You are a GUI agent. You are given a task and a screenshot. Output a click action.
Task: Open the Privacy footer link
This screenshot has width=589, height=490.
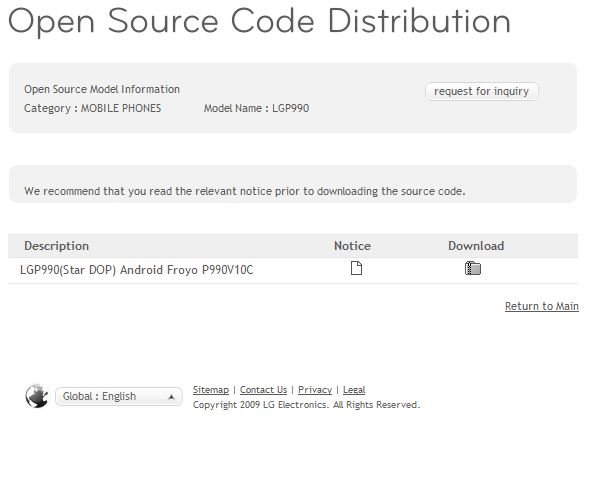(x=315, y=390)
